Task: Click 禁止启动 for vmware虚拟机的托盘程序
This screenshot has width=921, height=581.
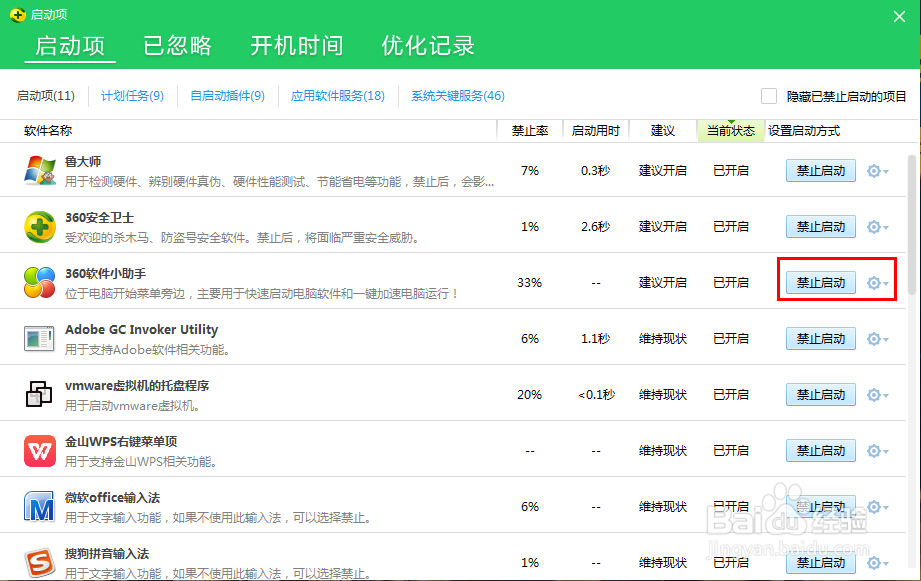Action: click(820, 394)
